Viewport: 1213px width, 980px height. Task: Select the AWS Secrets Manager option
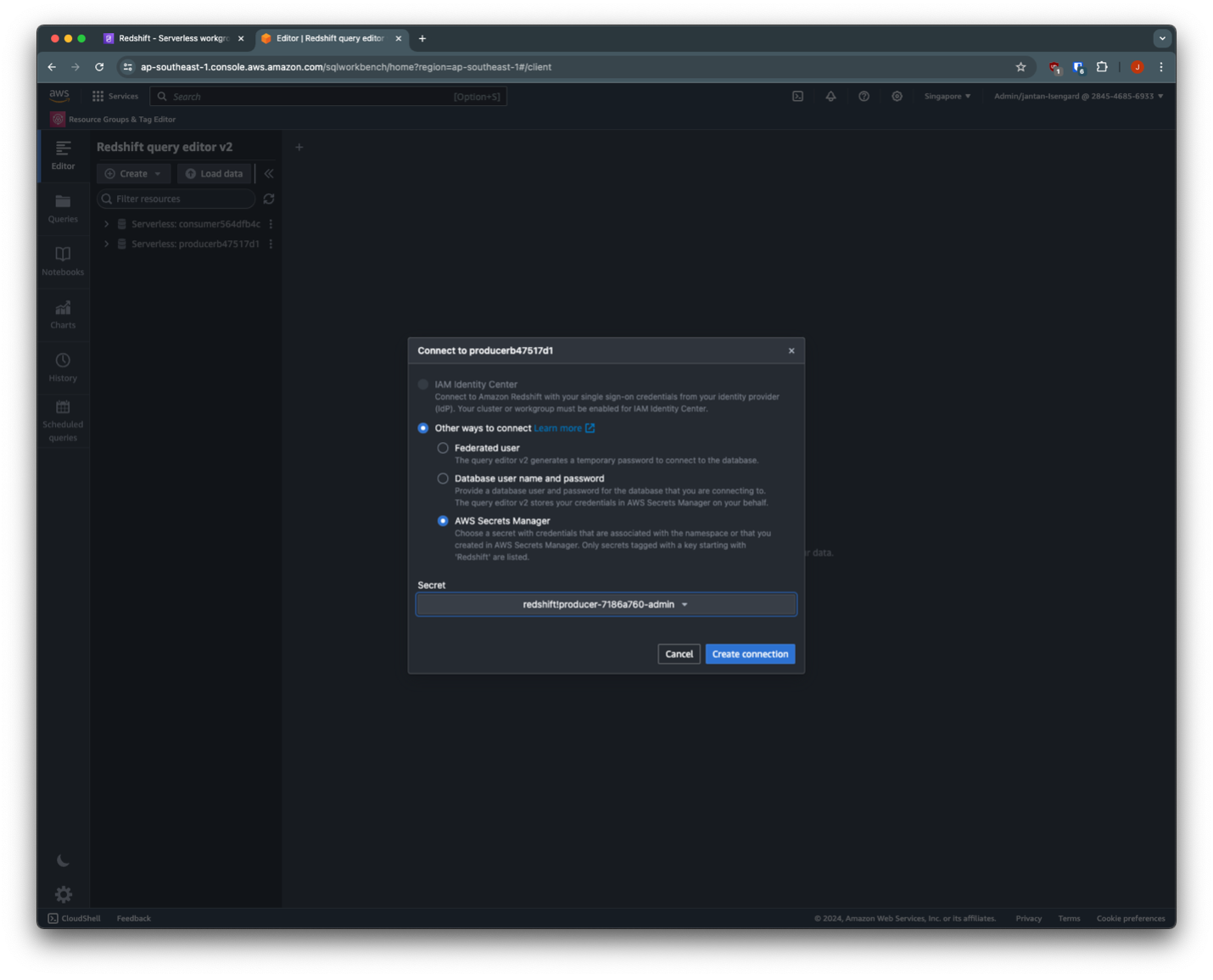(x=443, y=521)
